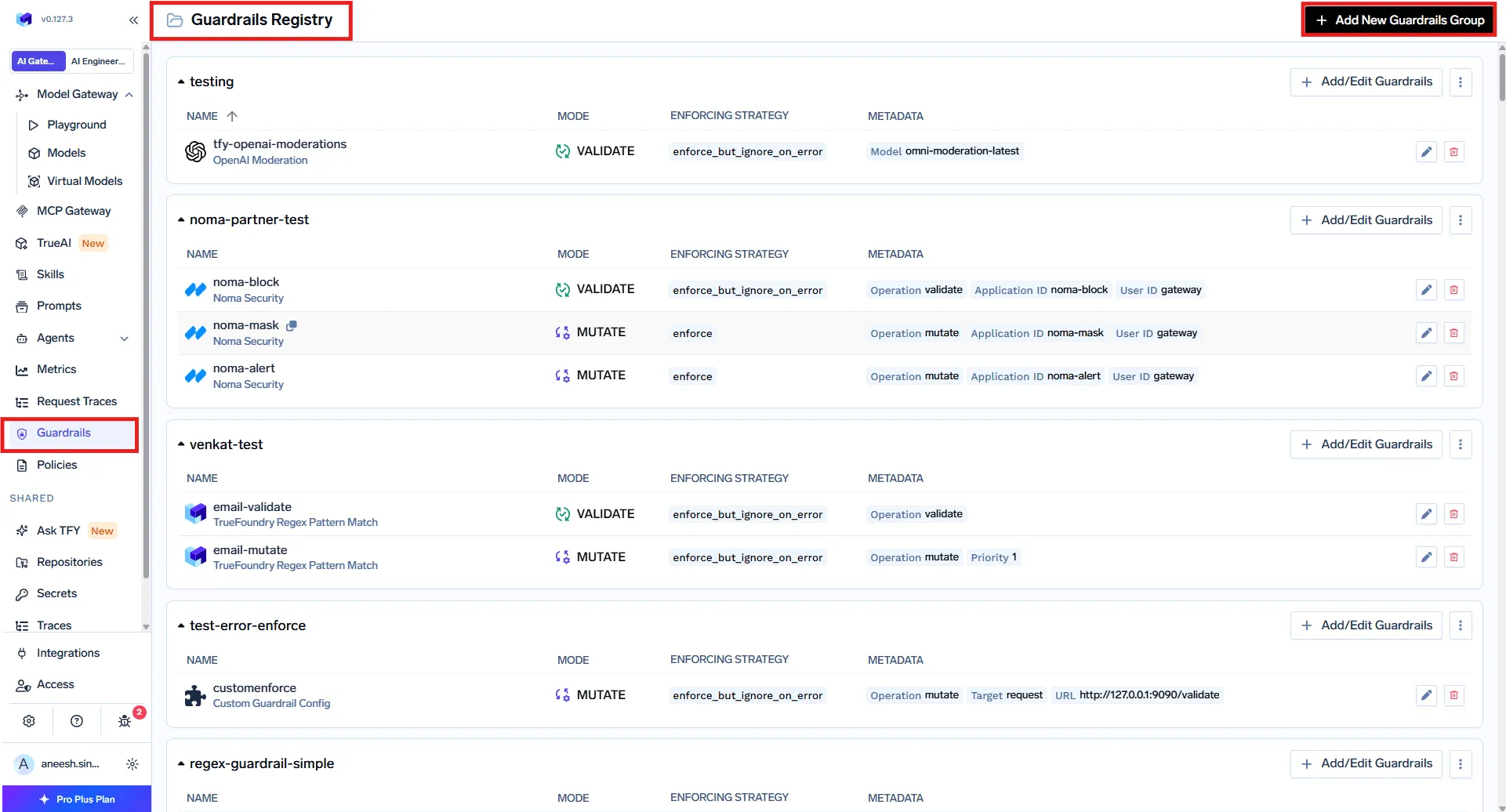
Task: Open MCP Gateway page
Action: [x=74, y=211]
